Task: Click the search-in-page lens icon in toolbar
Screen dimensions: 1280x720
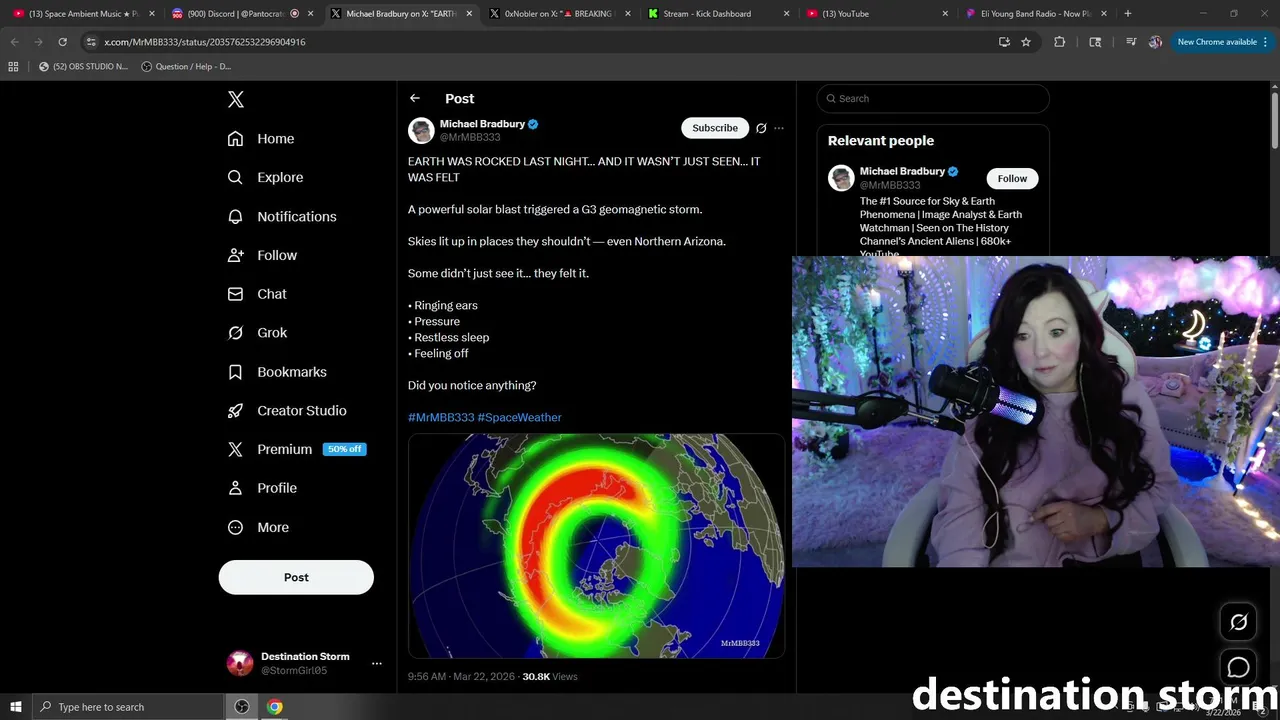Action: pyautogui.click(x=1095, y=42)
